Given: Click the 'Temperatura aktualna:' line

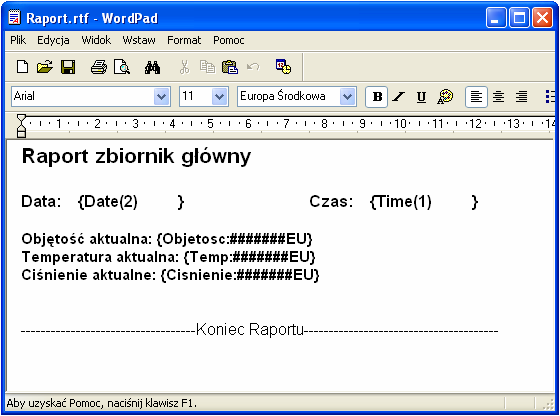Looking at the screenshot, I should (x=168, y=257).
